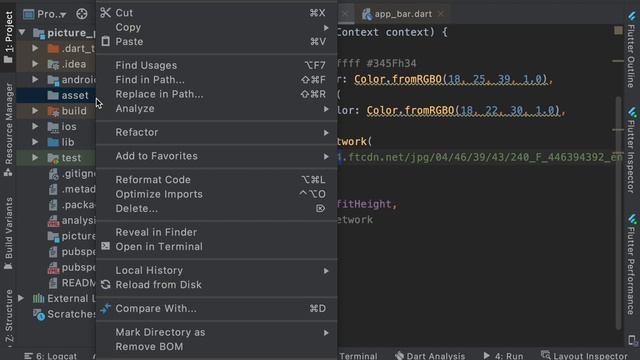Viewport: 640px width, 360px height.
Task: Open the Project view dropdown
Action: [x=45, y=14]
